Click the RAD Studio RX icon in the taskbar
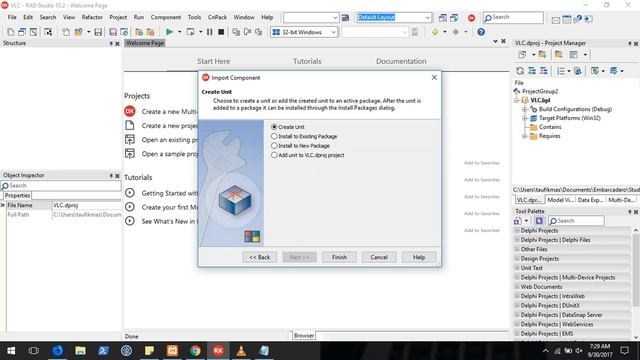 pos(218,351)
